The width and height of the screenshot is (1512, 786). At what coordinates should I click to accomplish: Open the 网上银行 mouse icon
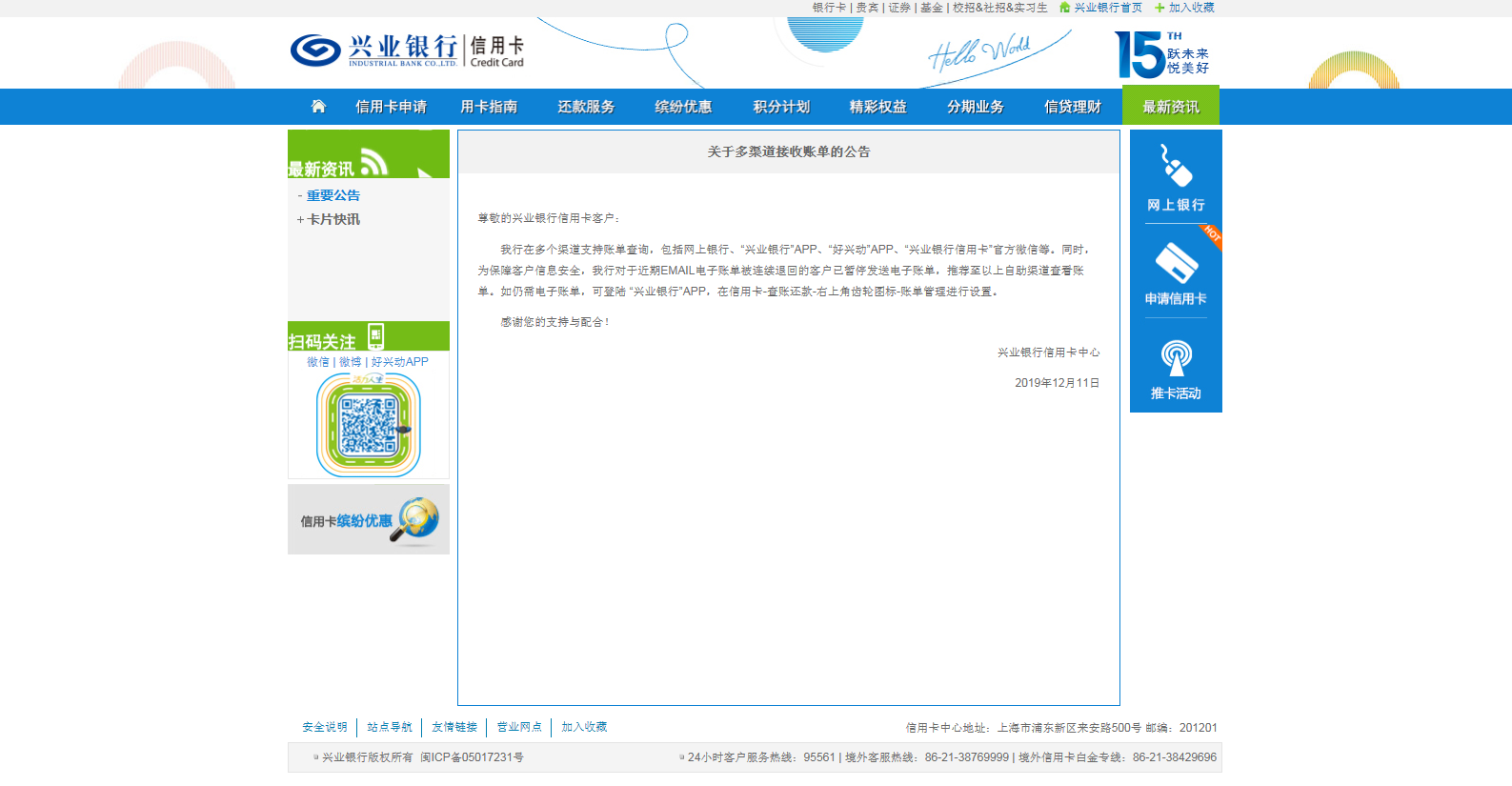(x=1176, y=166)
